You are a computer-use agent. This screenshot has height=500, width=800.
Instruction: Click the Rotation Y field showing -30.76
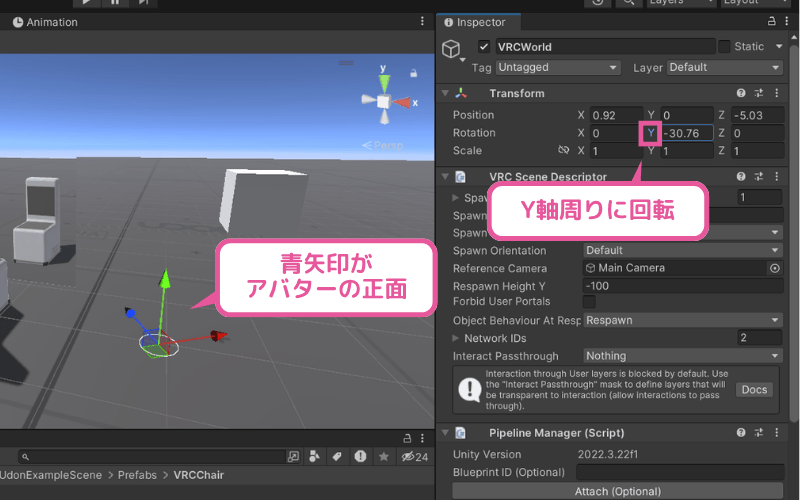(687, 133)
